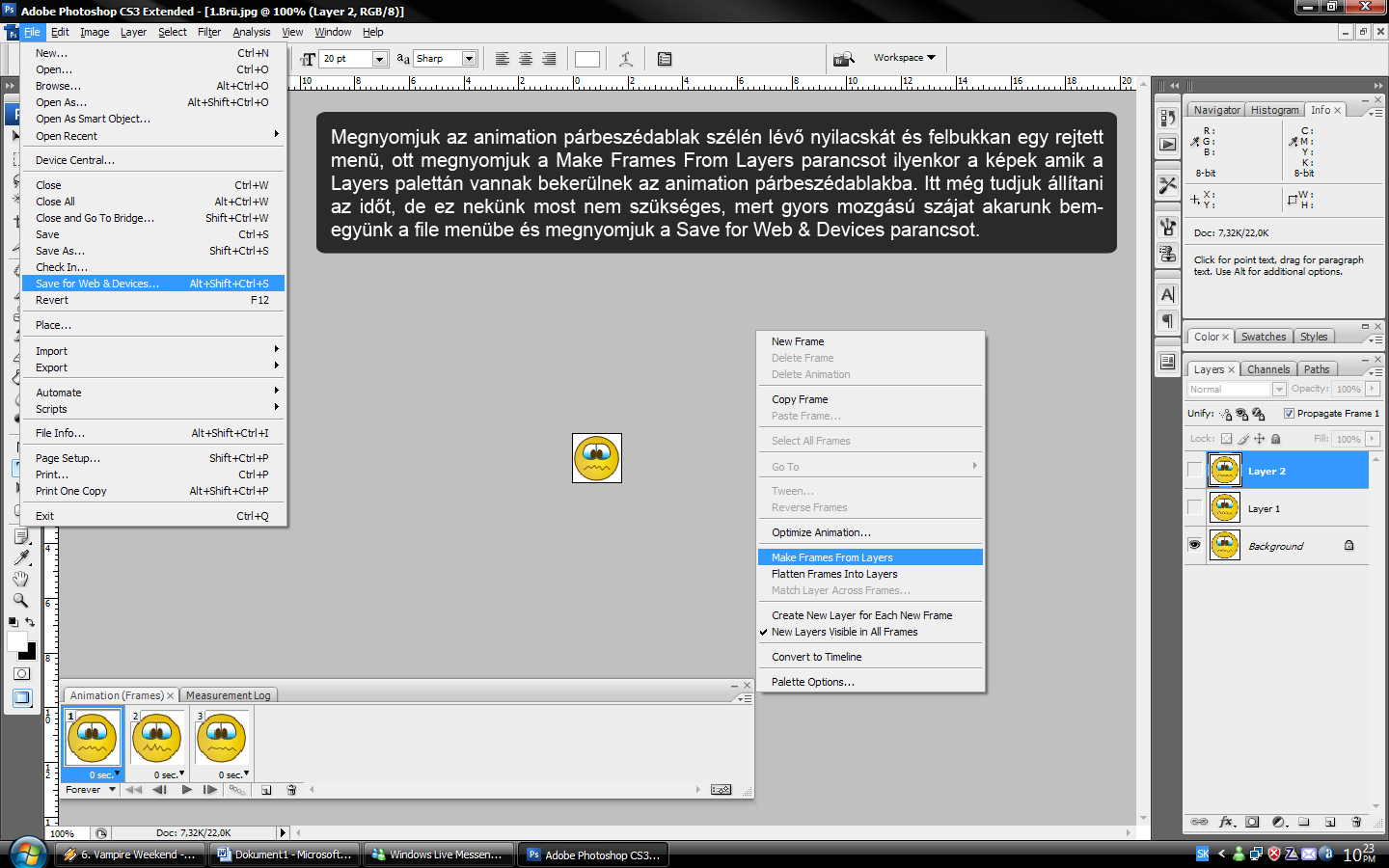Choose Save for Web & Devices

coord(97,284)
